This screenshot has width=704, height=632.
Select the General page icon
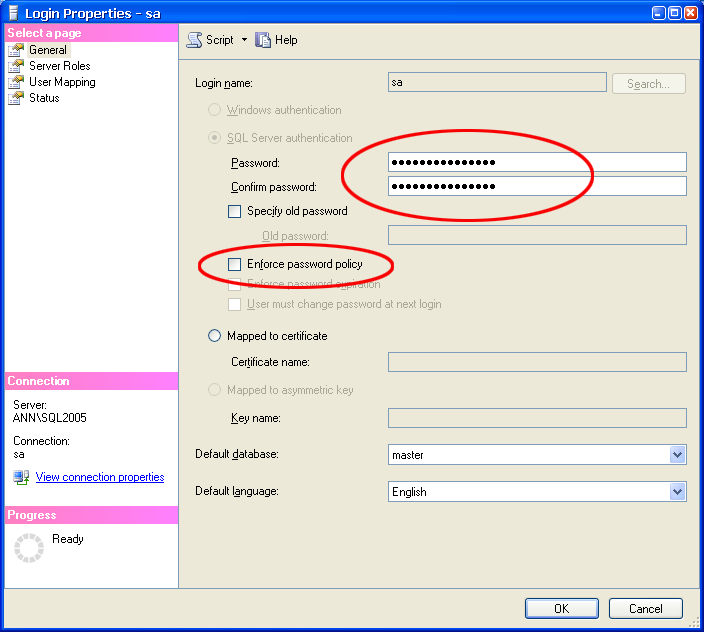point(16,50)
